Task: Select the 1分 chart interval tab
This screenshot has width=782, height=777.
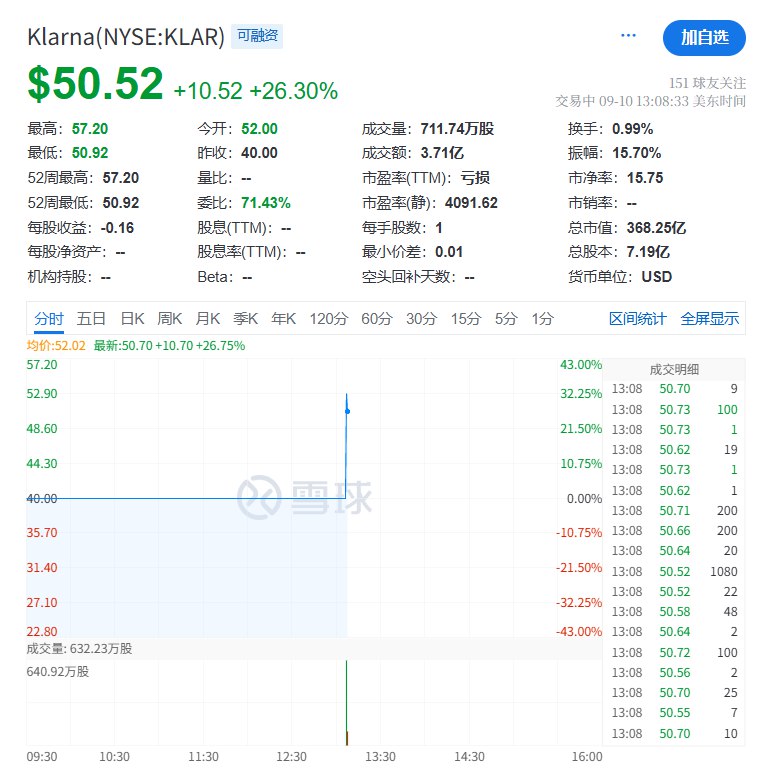Action: (x=543, y=318)
